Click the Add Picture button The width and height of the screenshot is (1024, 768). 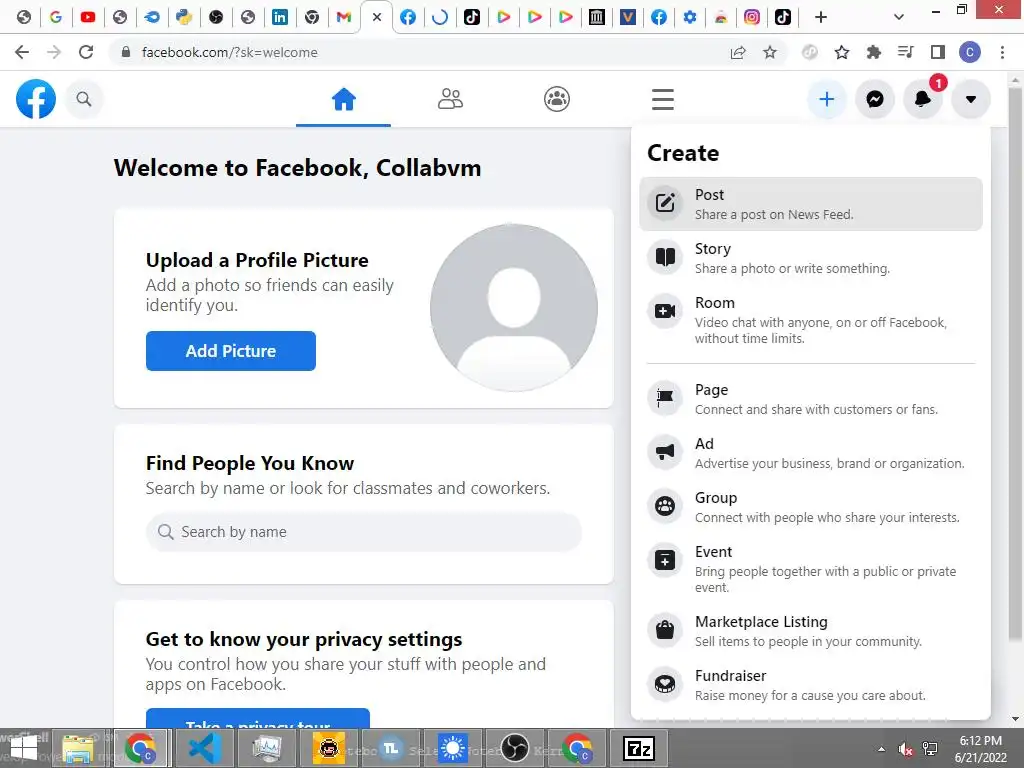(231, 351)
